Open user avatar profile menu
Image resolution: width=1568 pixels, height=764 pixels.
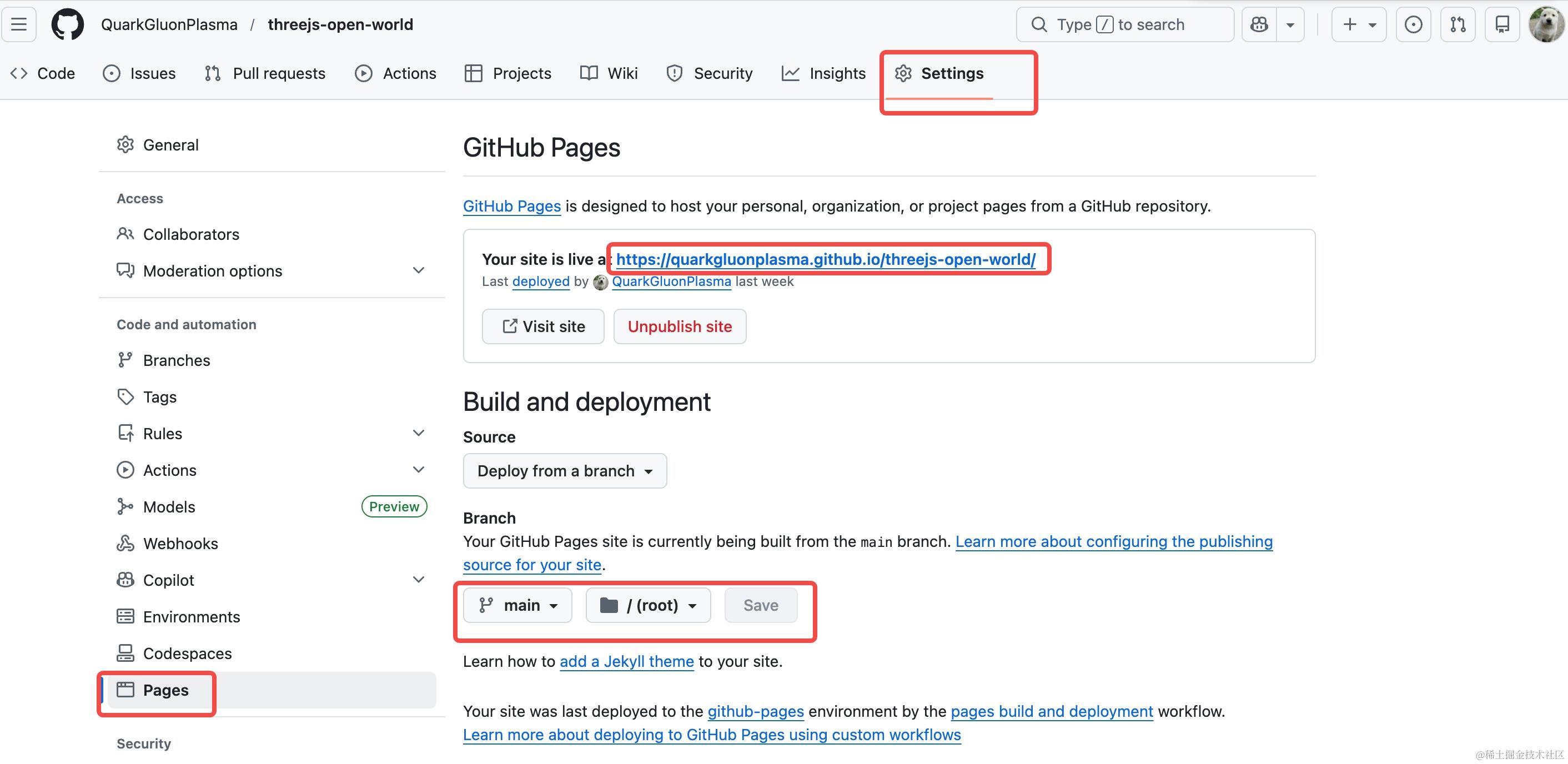tap(1546, 24)
